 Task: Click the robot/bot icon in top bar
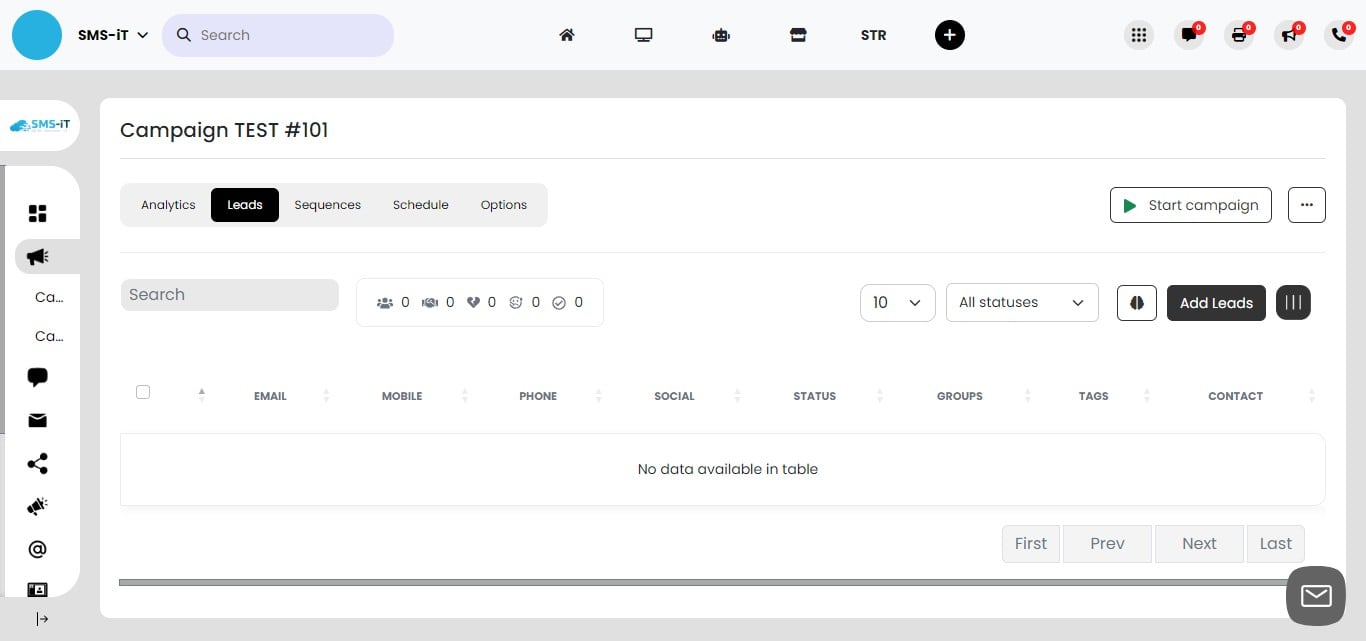tap(721, 35)
